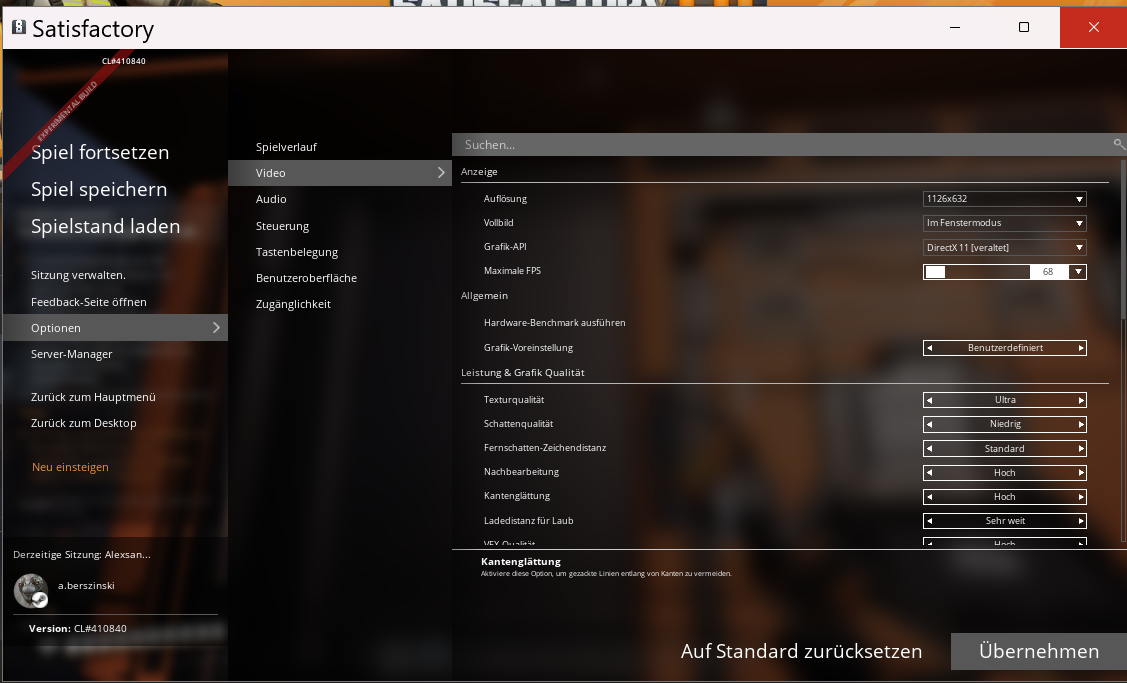Decrease Nachbearbeitung with left arrow
1127x683 pixels.
pos(929,473)
